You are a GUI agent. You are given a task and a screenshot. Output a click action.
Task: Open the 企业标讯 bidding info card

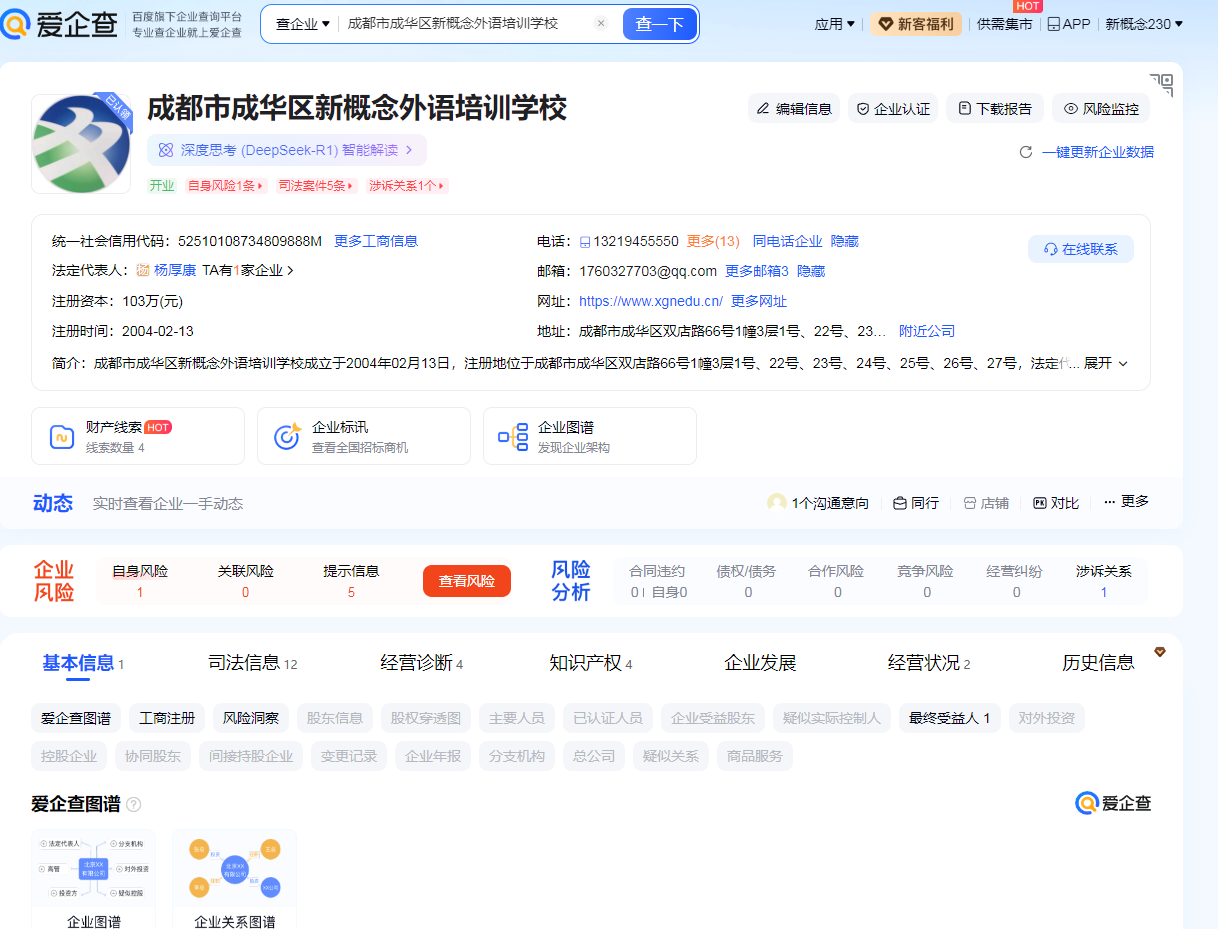coord(363,436)
